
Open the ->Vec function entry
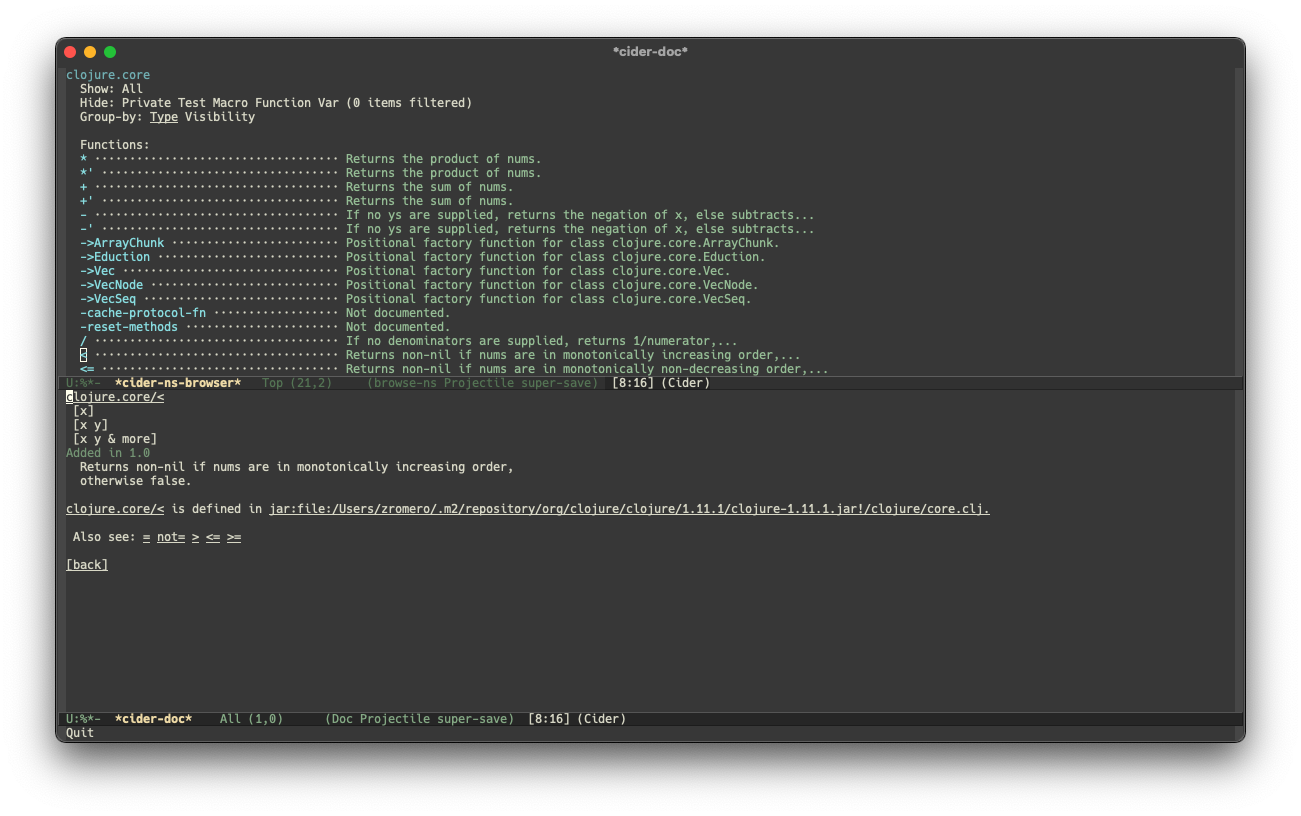tap(98, 271)
